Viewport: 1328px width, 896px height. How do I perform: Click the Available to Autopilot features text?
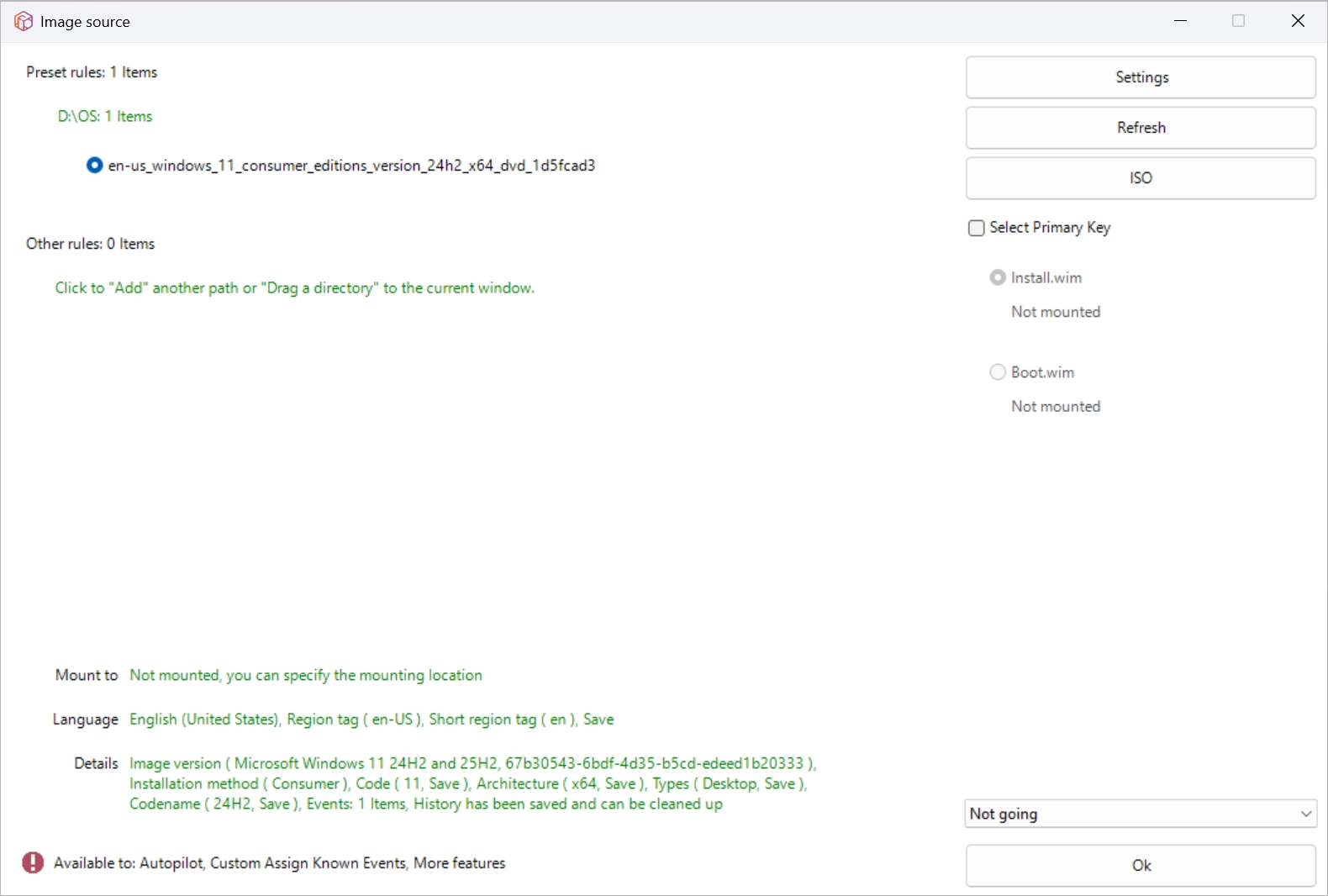pyautogui.click(x=279, y=863)
